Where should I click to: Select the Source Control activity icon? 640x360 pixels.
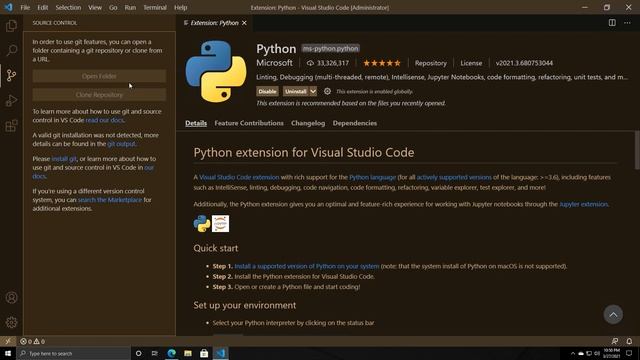(x=11, y=75)
